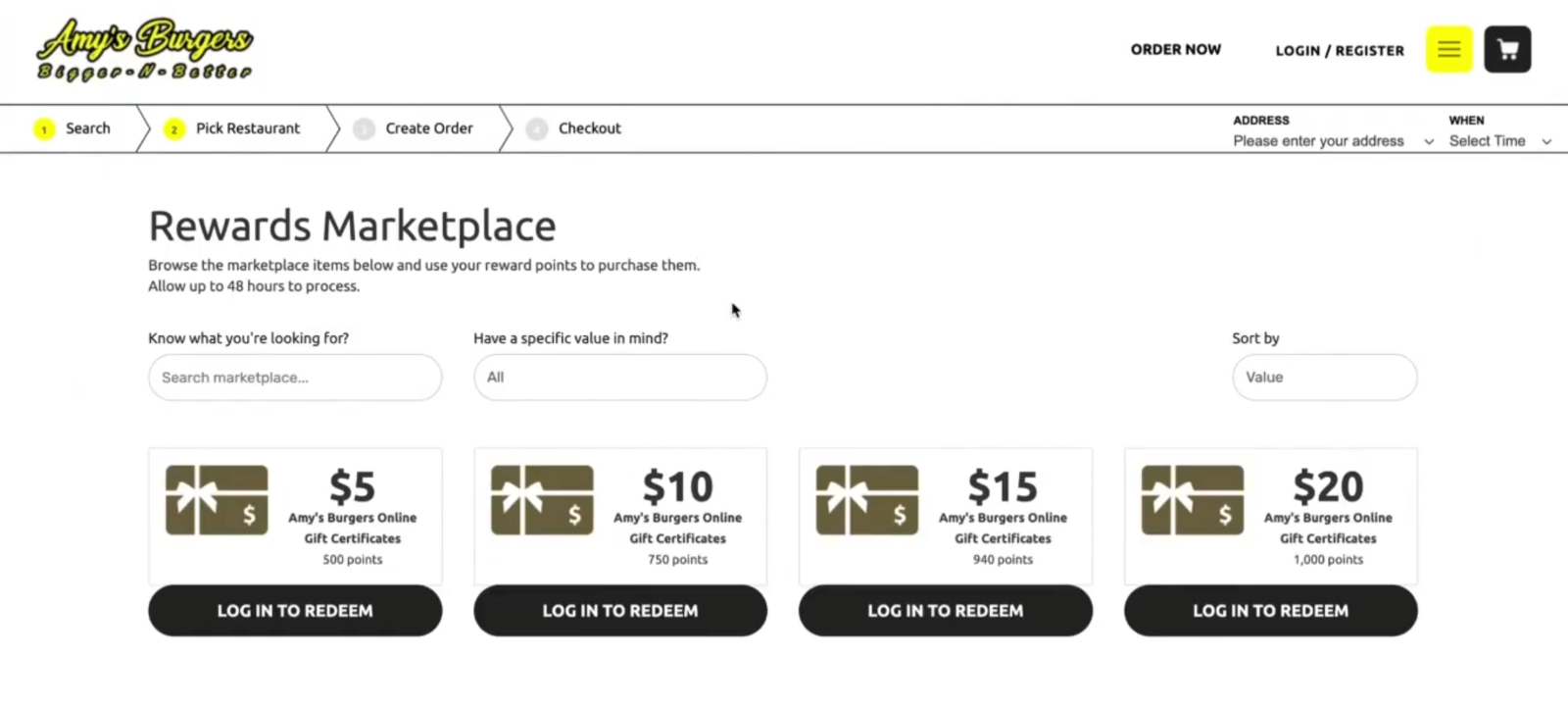Click the step 1 Search circle
This screenshot has height=708, width=1568.
pos(44,129)
